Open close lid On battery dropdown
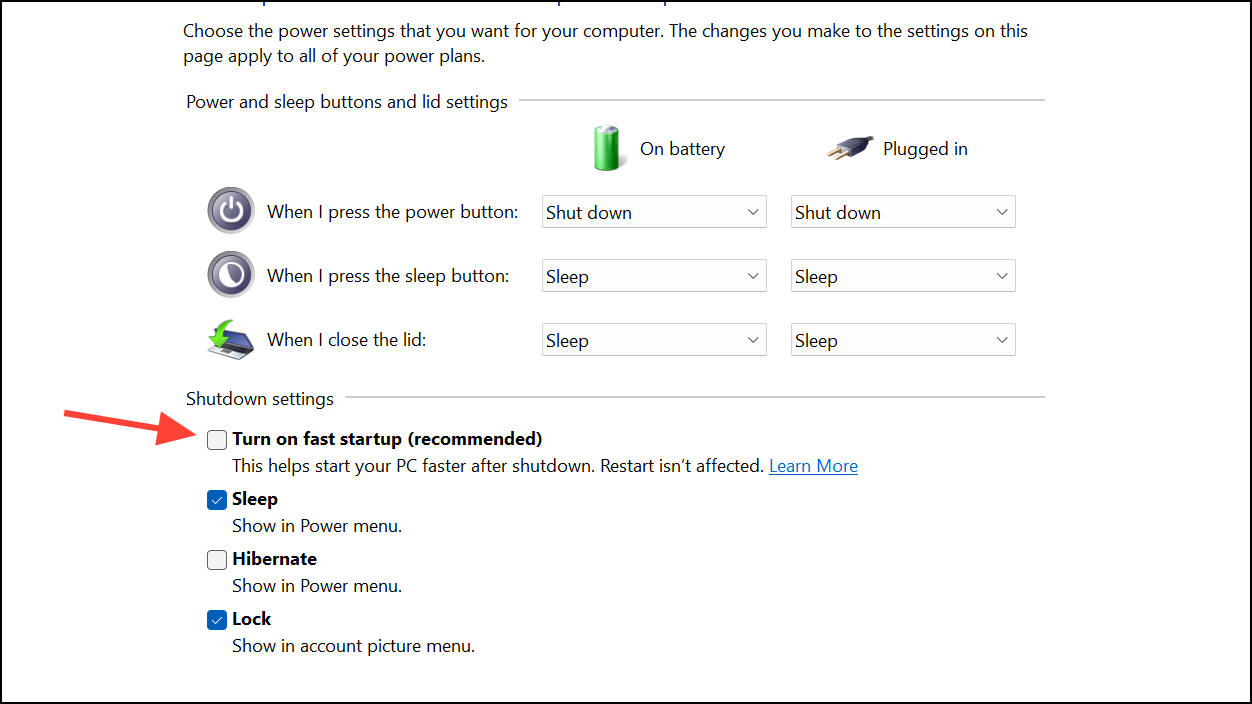1252x704 pixels. tap(654, 340)
